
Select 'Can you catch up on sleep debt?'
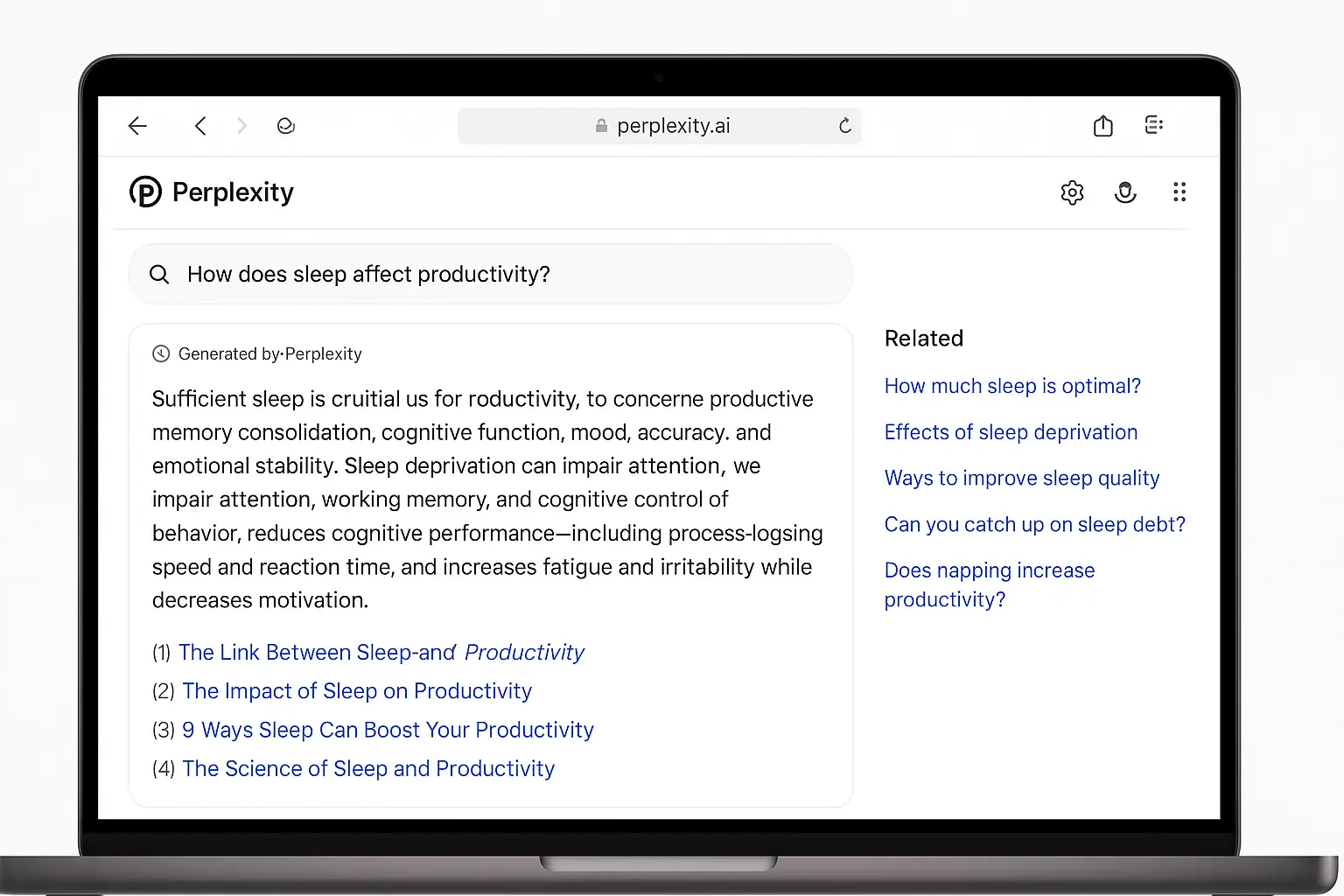pyautogui.click(x=1035, y=524)
